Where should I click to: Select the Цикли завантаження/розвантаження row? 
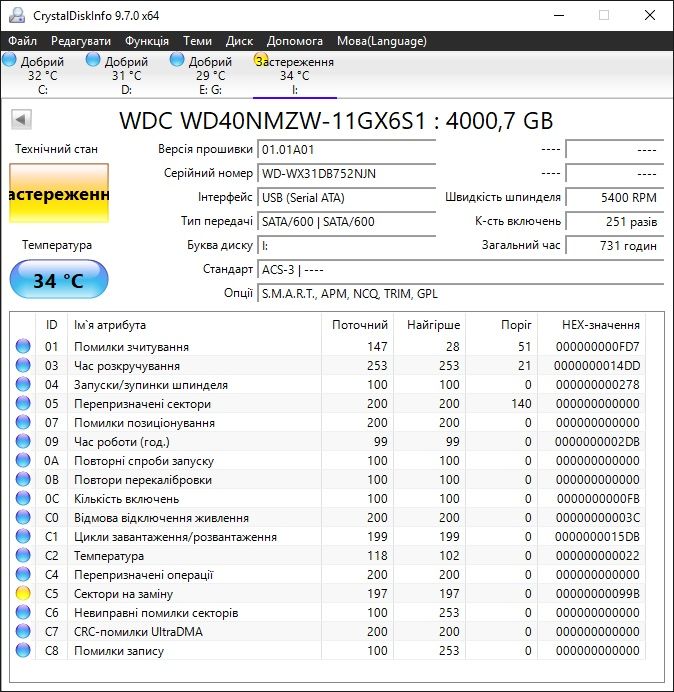pyautogui.click(x=329, y=536)
